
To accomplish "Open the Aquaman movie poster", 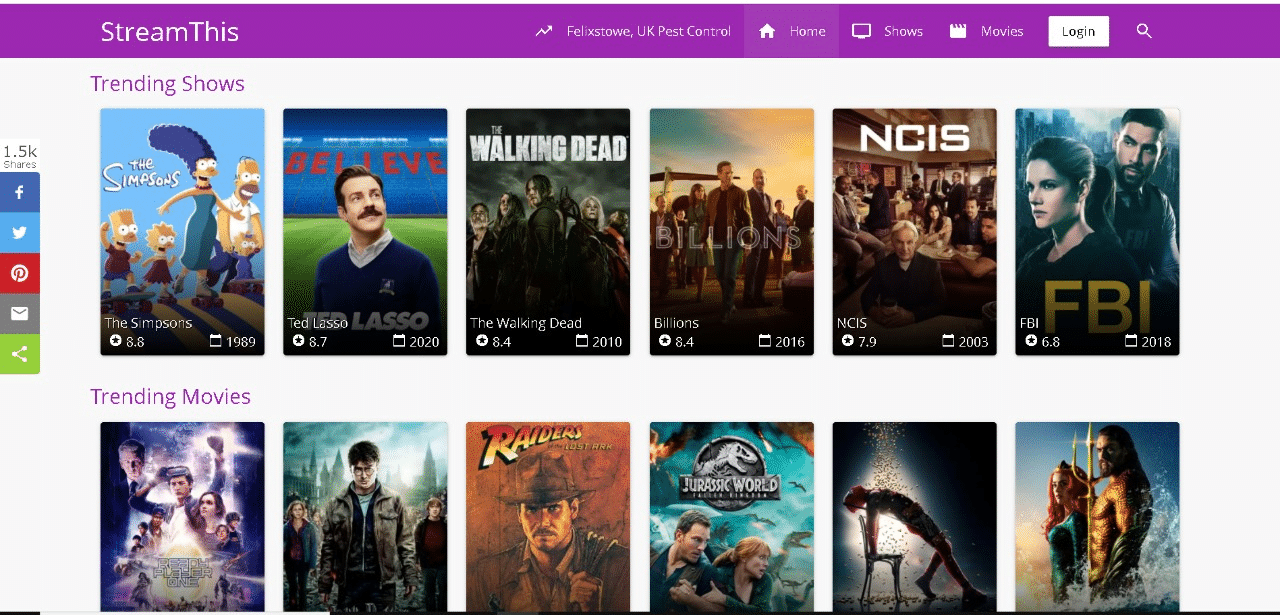I will coord(1097,517).
